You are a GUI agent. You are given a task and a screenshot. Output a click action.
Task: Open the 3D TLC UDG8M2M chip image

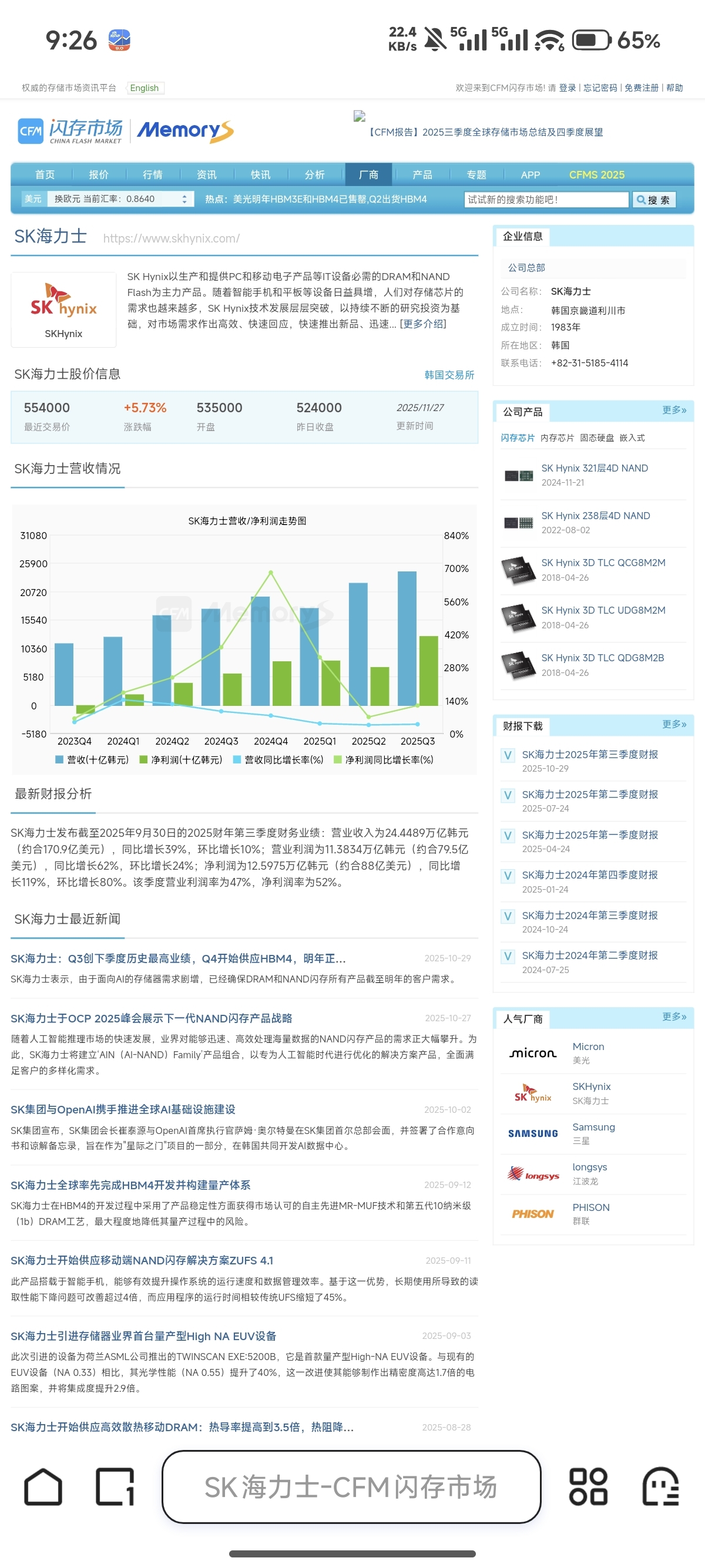tap(518, 618)
